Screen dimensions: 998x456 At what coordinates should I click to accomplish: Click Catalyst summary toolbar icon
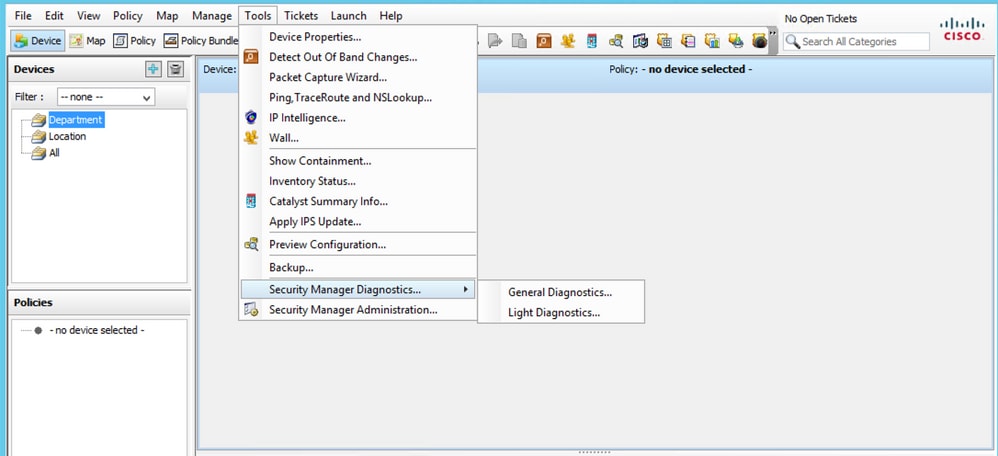592,41
